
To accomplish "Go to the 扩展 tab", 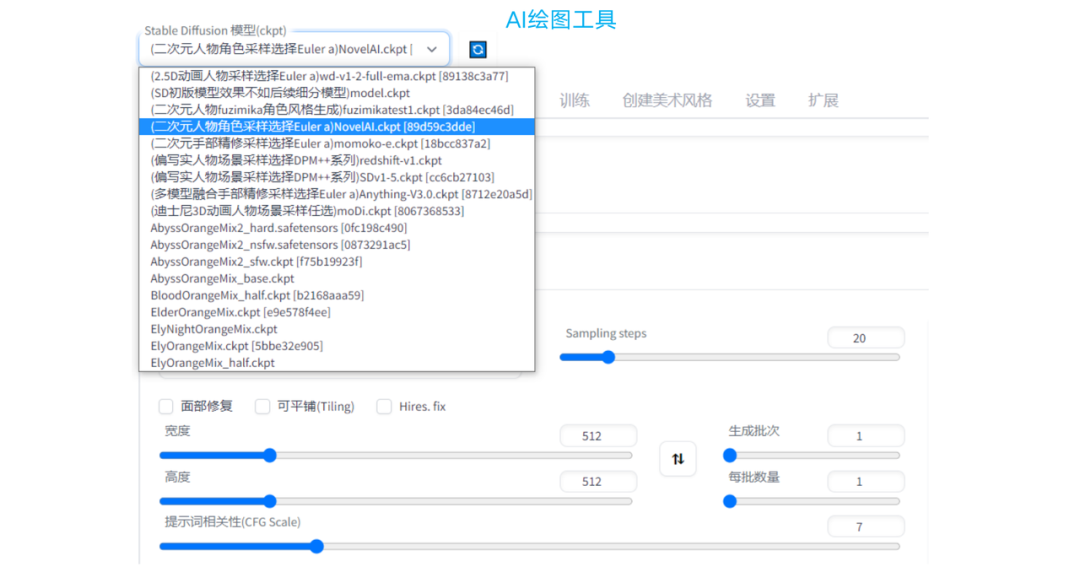I will [823, 101].
